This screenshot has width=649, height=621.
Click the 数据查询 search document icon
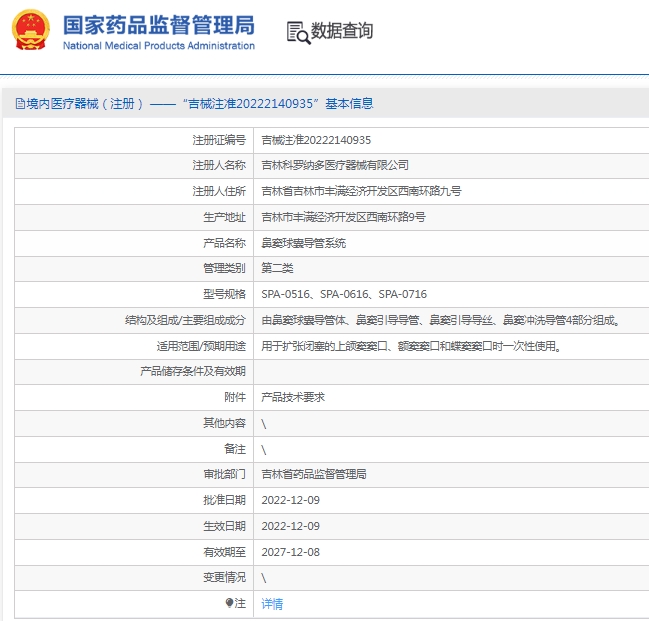[298, 33]
